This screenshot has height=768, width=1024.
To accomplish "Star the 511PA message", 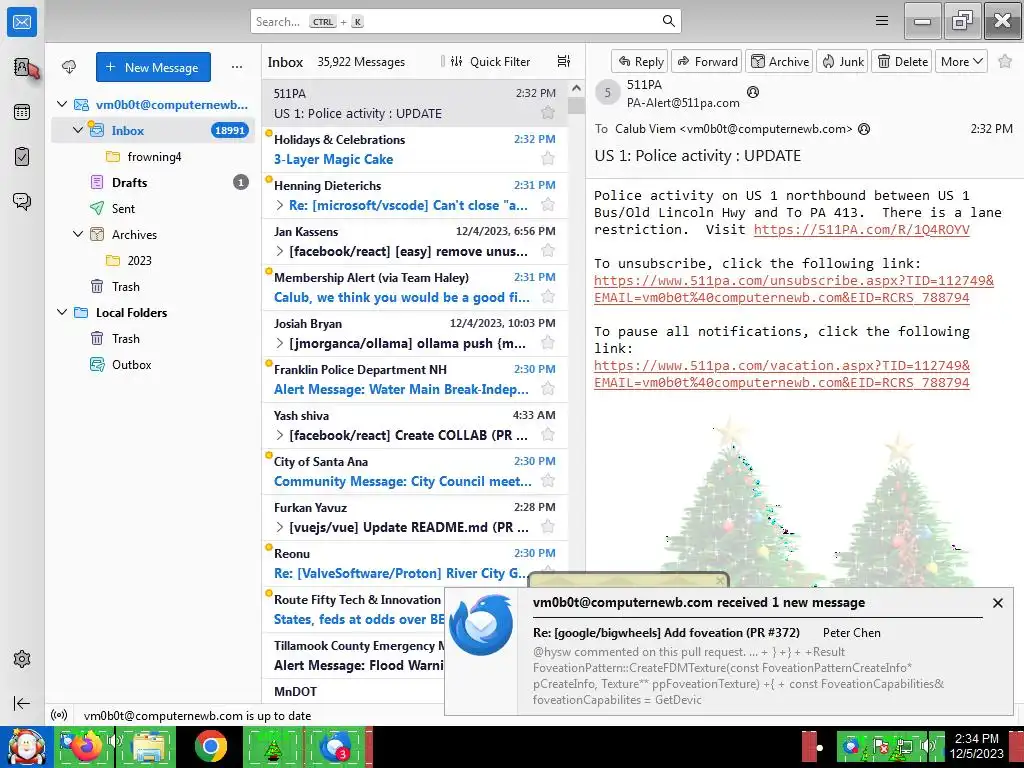I will tap(548, 112).
